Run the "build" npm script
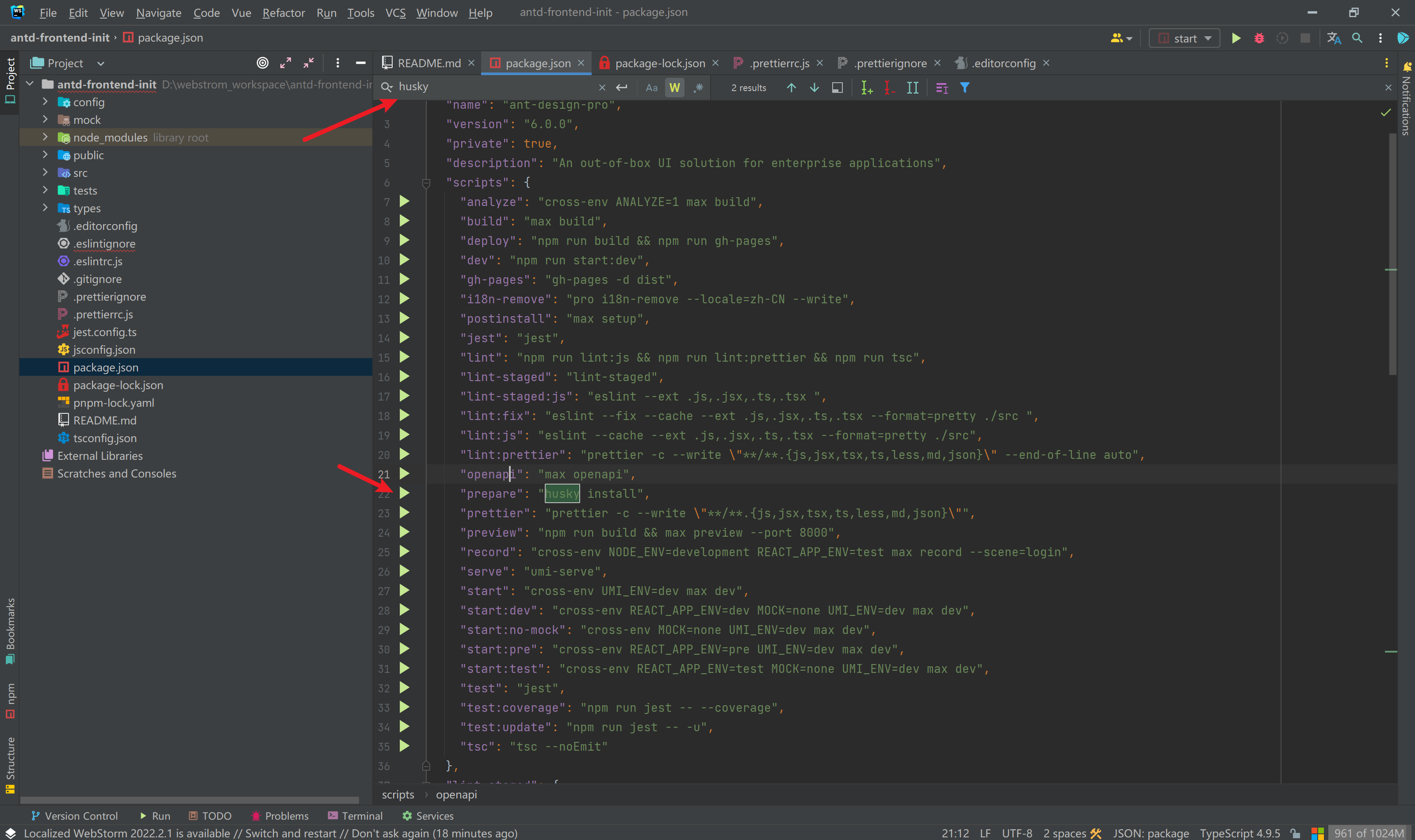 pos(405,221)
